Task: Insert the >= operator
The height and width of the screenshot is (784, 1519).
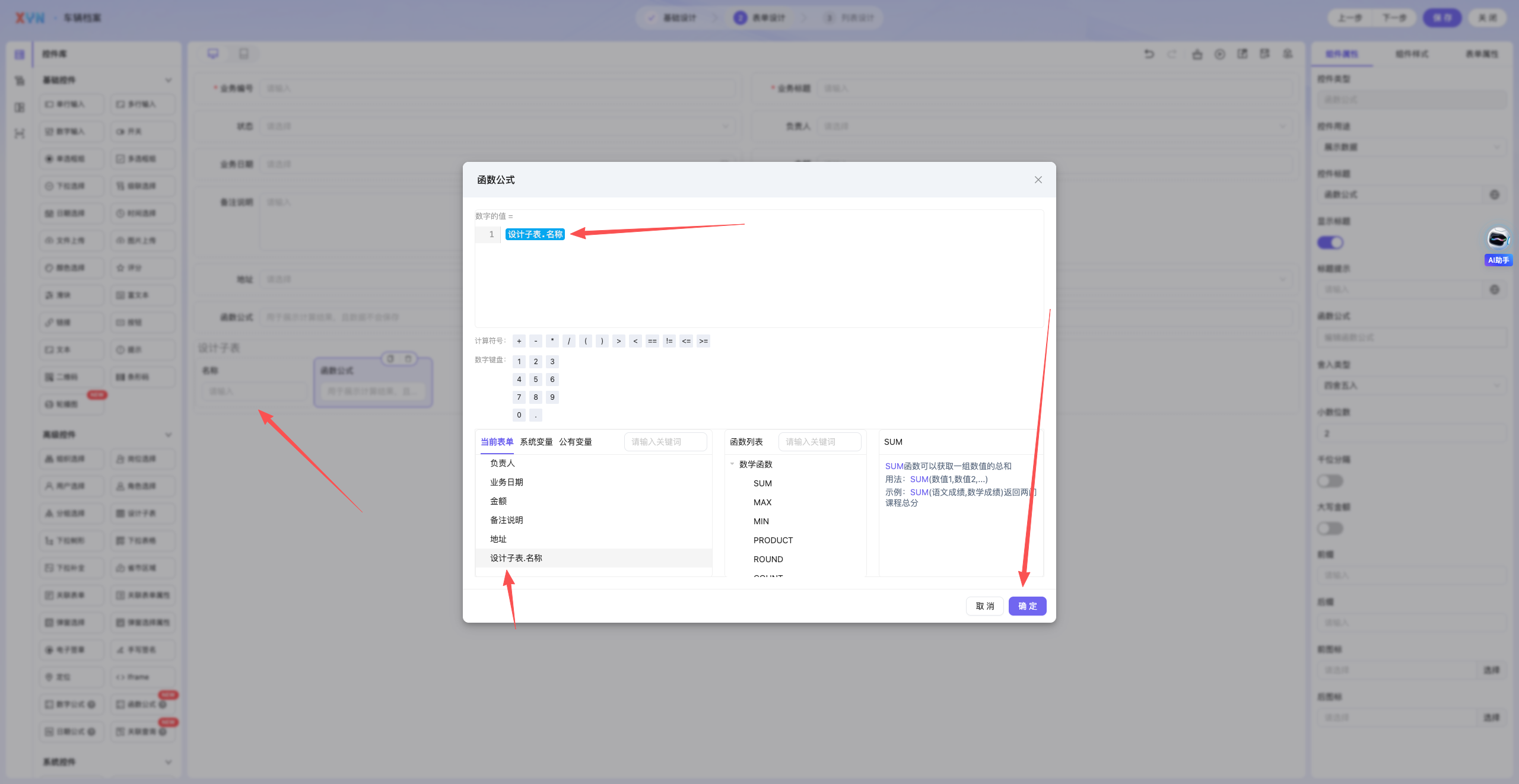Action: [x=704, y=341]
